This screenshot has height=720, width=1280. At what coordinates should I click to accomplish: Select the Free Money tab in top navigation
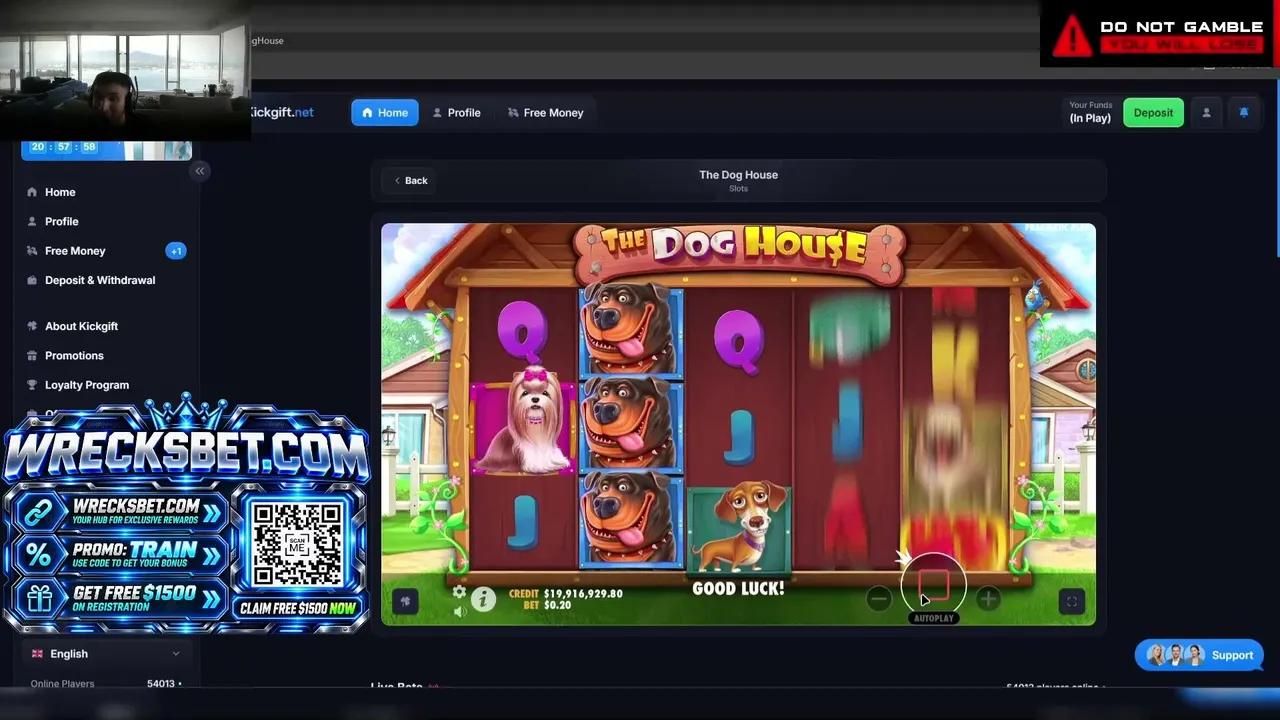coord(545,113)
